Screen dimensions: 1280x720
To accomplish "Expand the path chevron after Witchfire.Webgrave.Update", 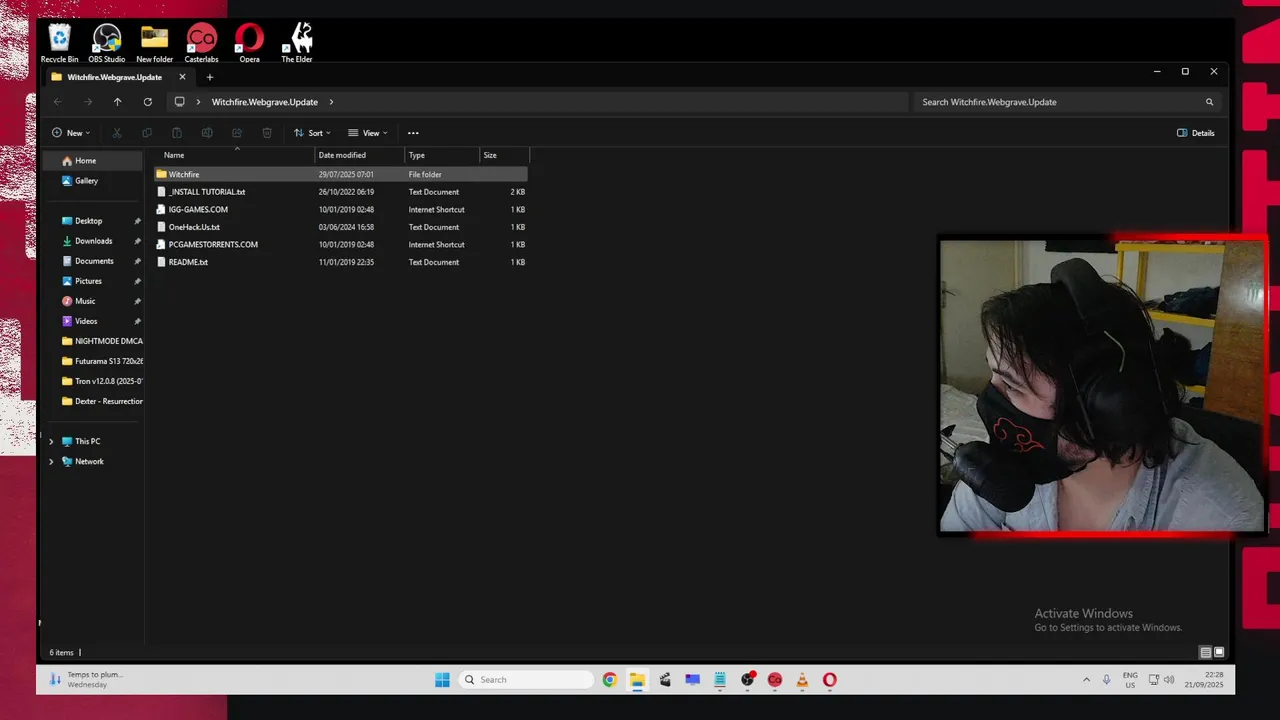I will point(331,102).
